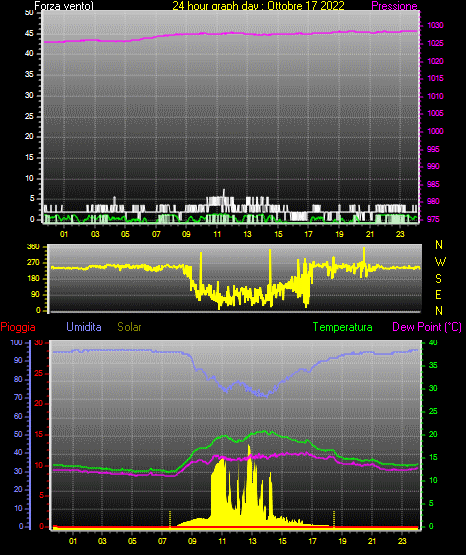466x555 pixels.
Task: Click the 40 temperature scale value
Action: (x=433, y=342)
